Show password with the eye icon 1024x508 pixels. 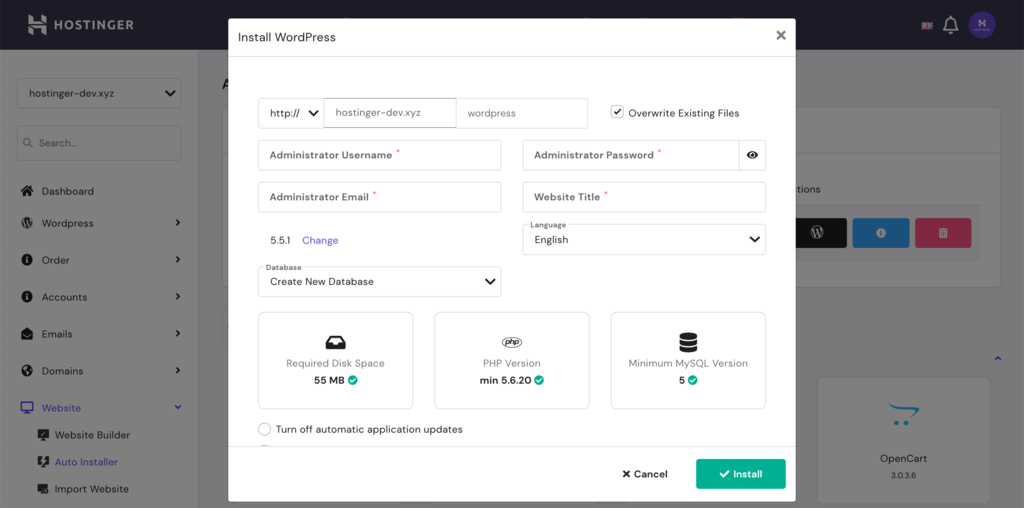pos(752,156)
